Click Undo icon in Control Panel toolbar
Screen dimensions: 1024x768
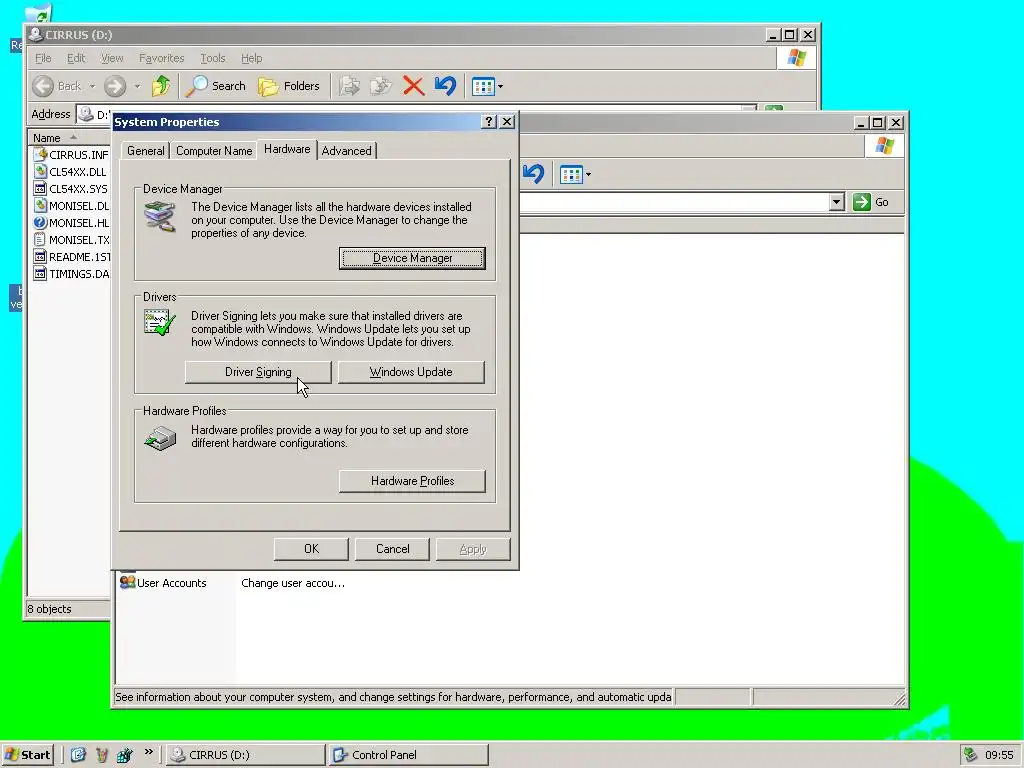tap(534, 174)
